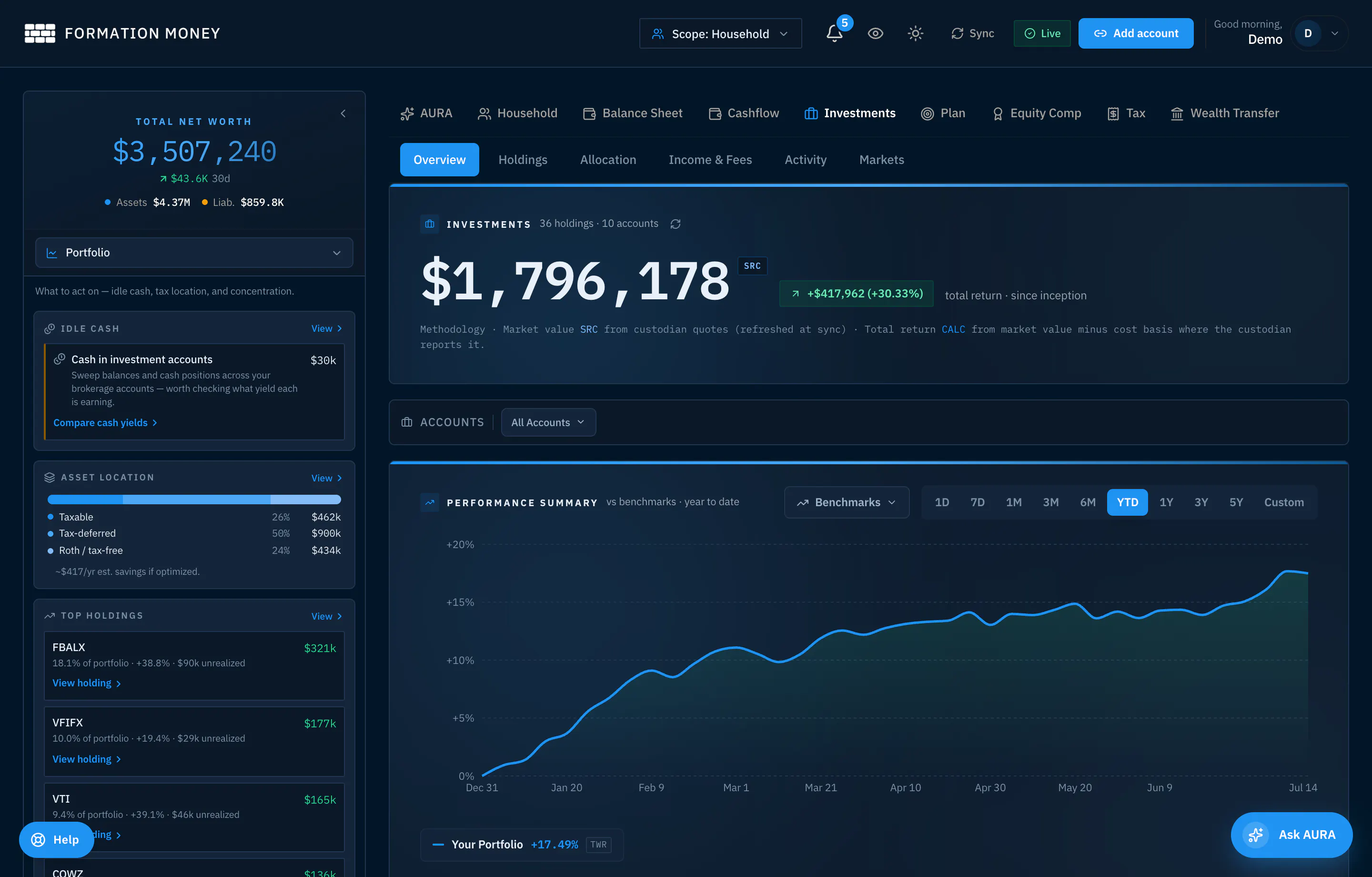
Task: Open the Cashflow tab
Action: coord(744,113)
